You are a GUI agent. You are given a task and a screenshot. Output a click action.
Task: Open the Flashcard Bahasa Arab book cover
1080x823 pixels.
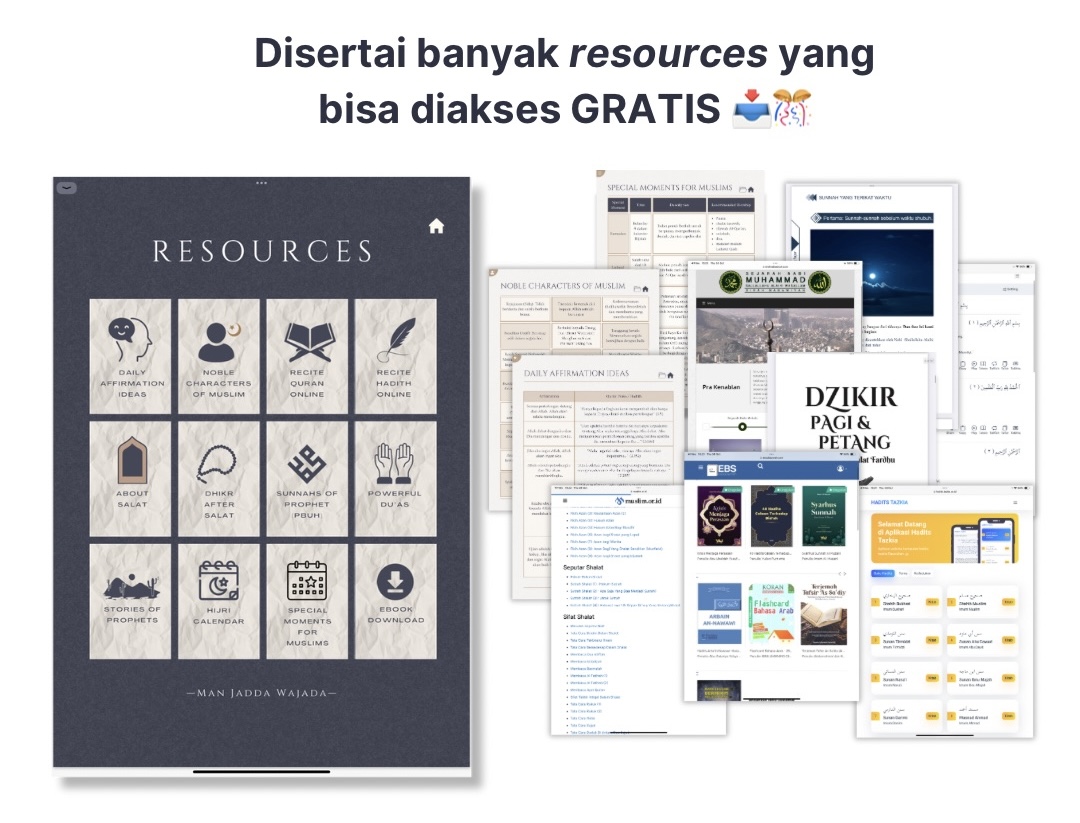pos(771,614)
